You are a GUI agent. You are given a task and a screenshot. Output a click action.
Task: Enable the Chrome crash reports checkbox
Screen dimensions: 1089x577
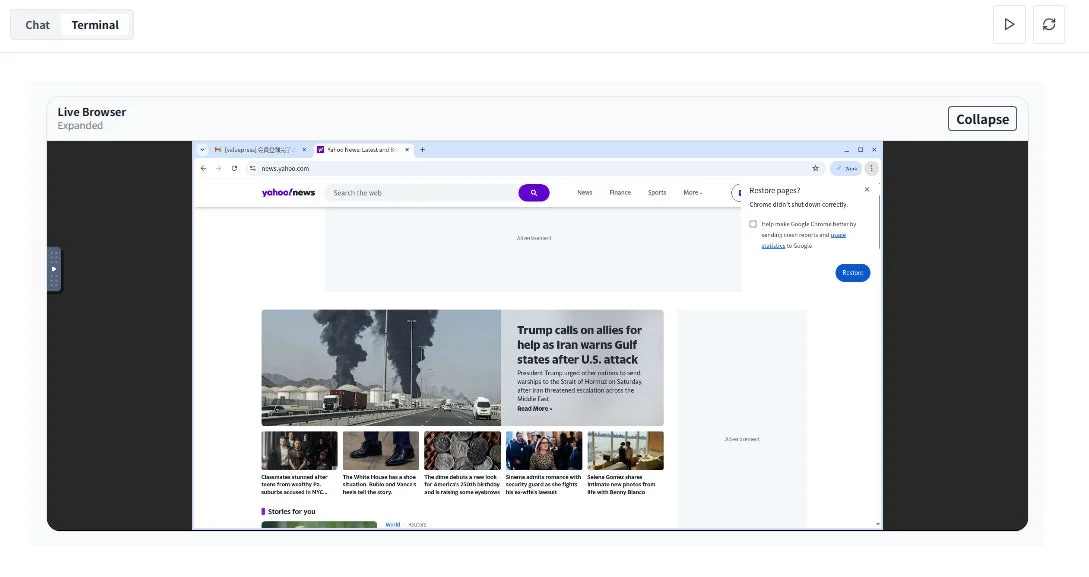(x=753, y=224)
